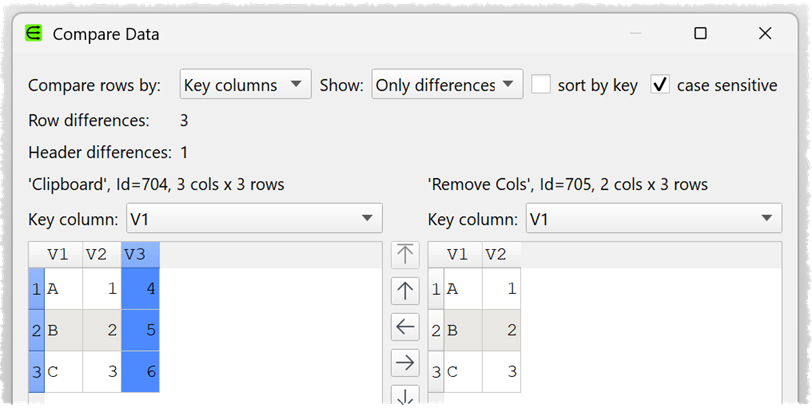Click the left arrow button
The height and width of the screenshot is (408, 812).
click(x=405, y=326)
